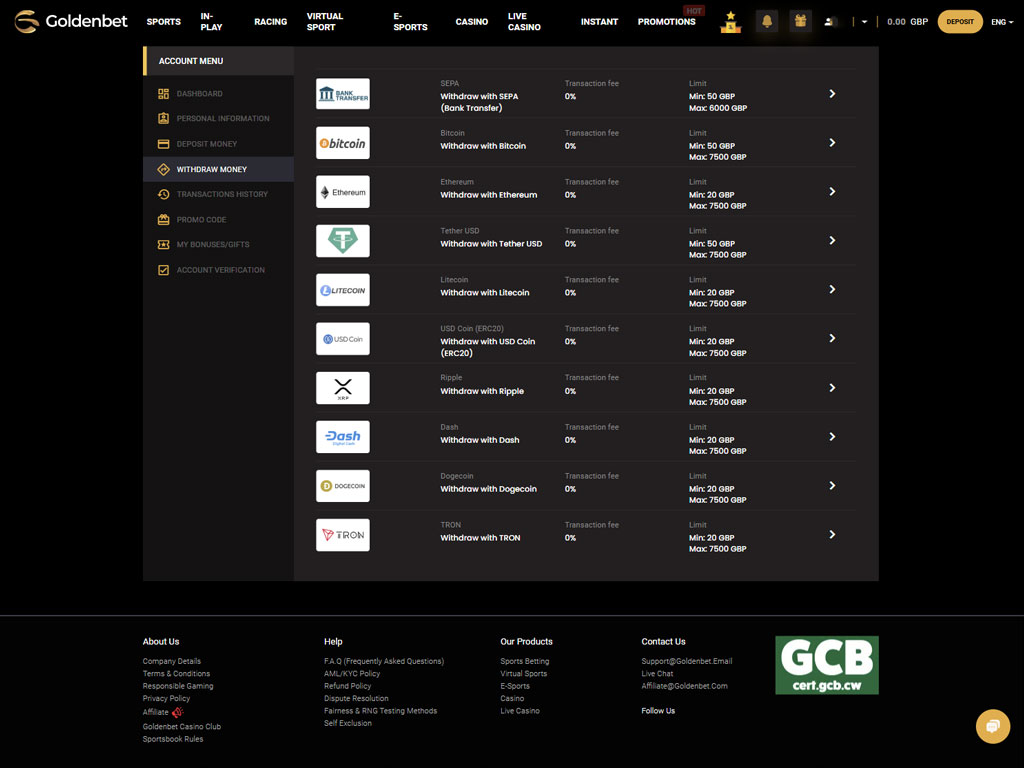1024x768 pixels.
Task: Open the Responsible Gaming link
Action: coord(178,686)
